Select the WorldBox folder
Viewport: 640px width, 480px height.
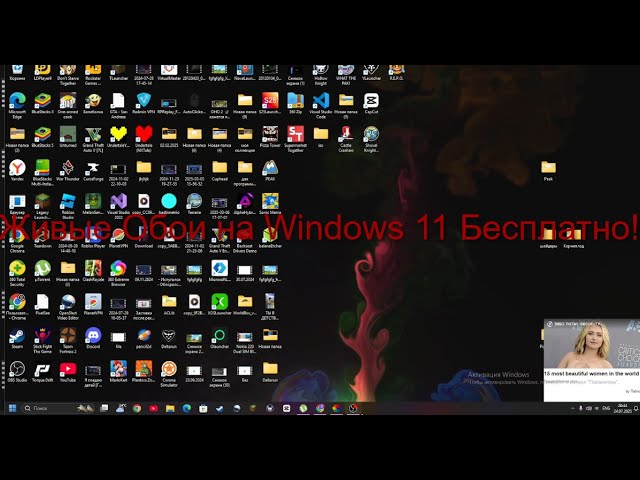click(245, 305)
